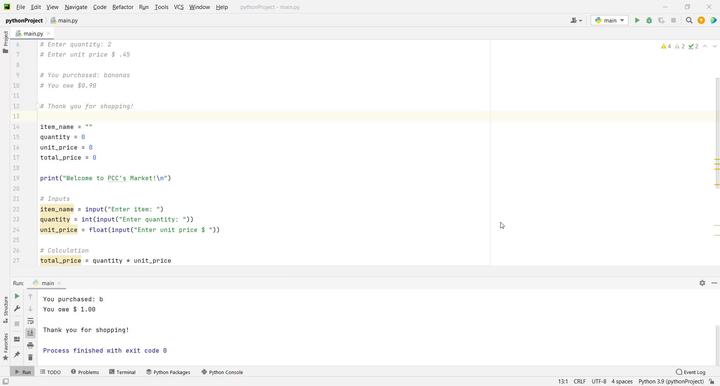Open the View menu
Viewport: 720px width, 386px height.
point(52,7)
